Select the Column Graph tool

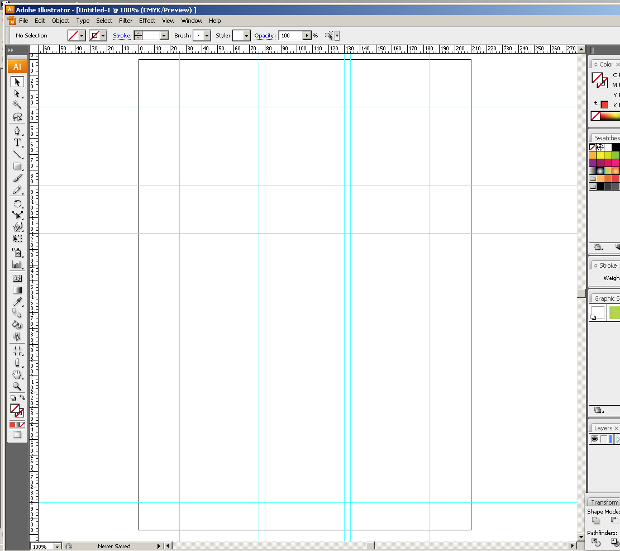pos(17,265)
